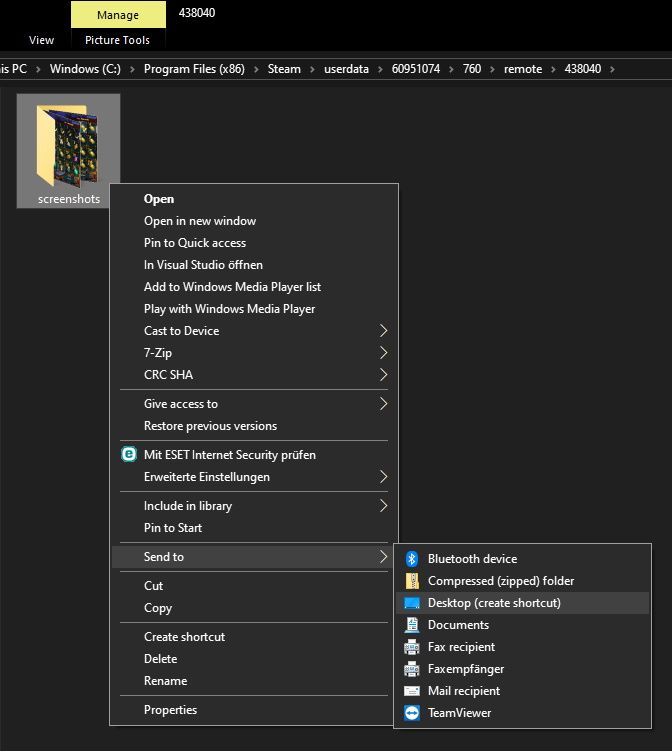
Task: Open breadcrumb chevron after Program Files (x86)
Action: [256, 69]
